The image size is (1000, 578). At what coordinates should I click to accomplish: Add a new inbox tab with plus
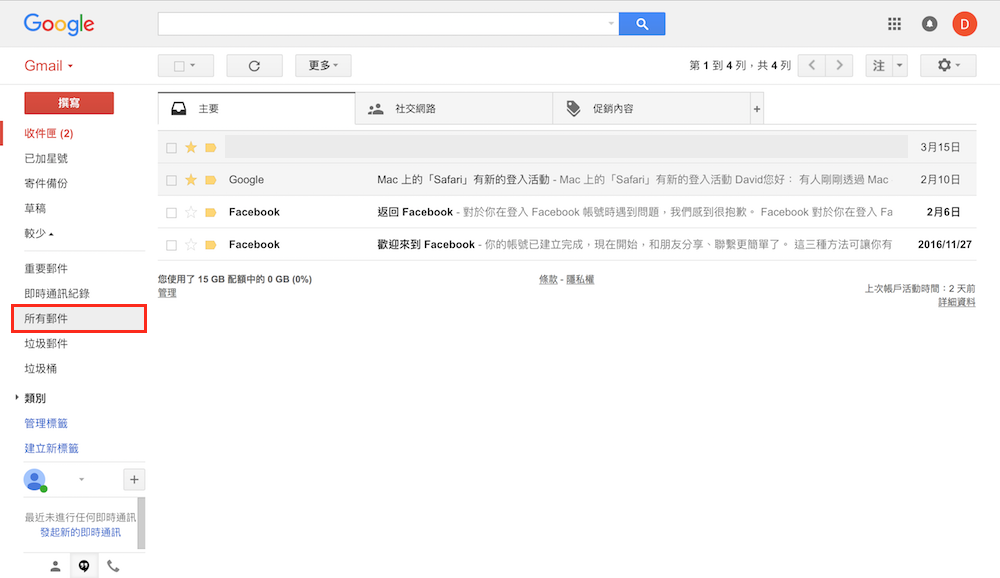tap(757, 108)
